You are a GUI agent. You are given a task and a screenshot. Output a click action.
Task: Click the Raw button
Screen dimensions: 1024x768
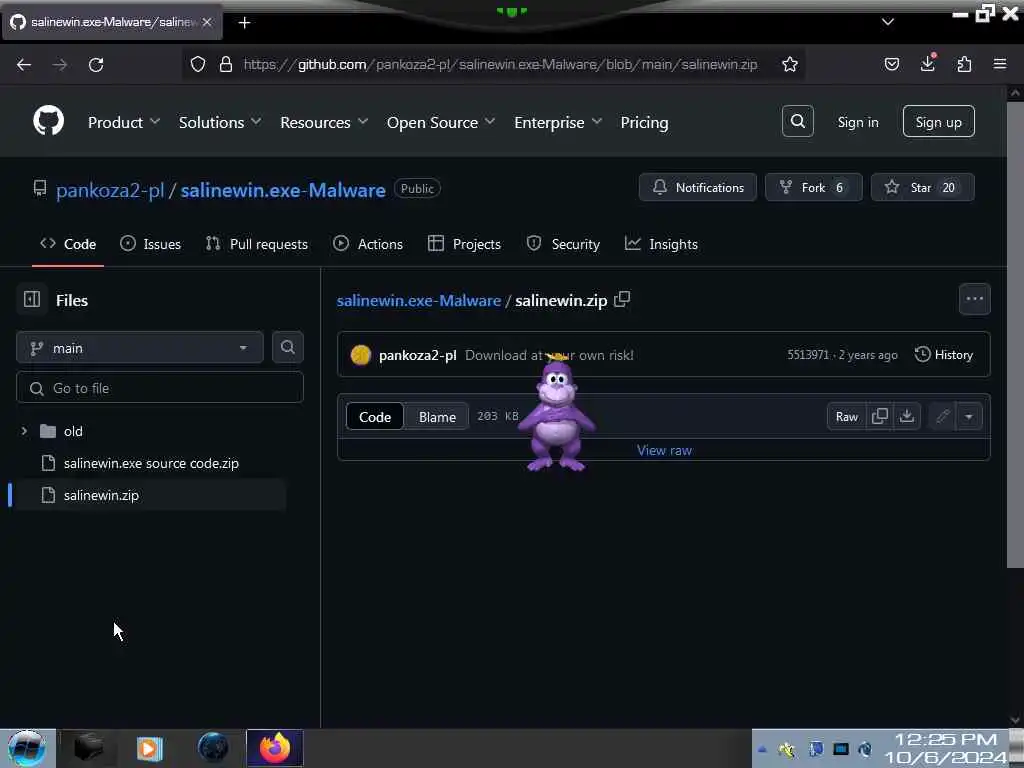pyautogui.click(x=846, y=416)
